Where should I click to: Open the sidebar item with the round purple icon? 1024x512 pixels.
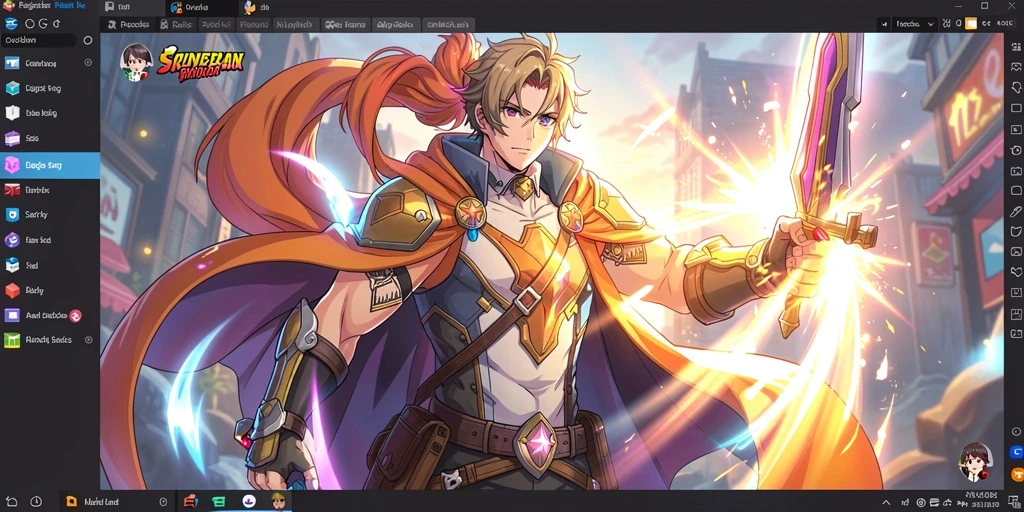(x=50, y=240)
